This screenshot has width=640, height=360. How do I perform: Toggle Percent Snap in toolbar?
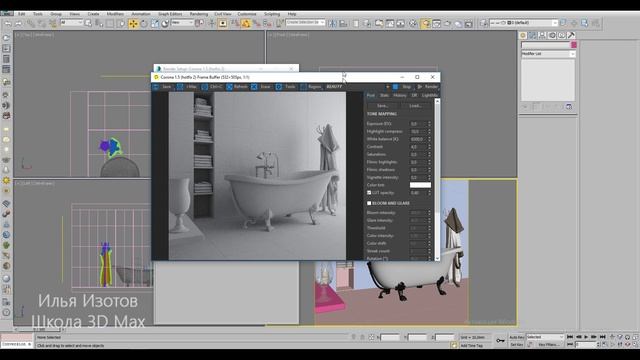(256, 23)
